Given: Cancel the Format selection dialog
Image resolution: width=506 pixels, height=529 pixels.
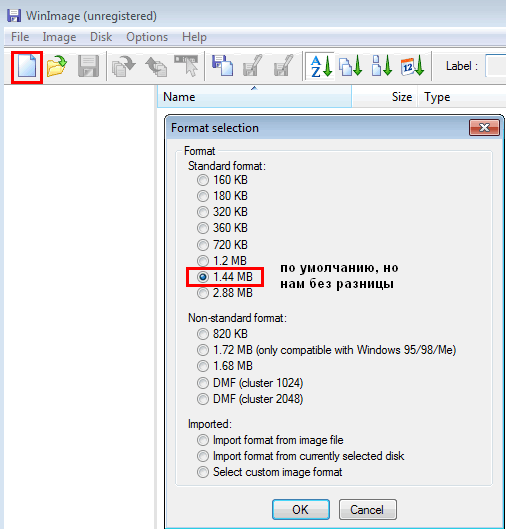Looking at the screenshot, I should (x=367, y=509).
